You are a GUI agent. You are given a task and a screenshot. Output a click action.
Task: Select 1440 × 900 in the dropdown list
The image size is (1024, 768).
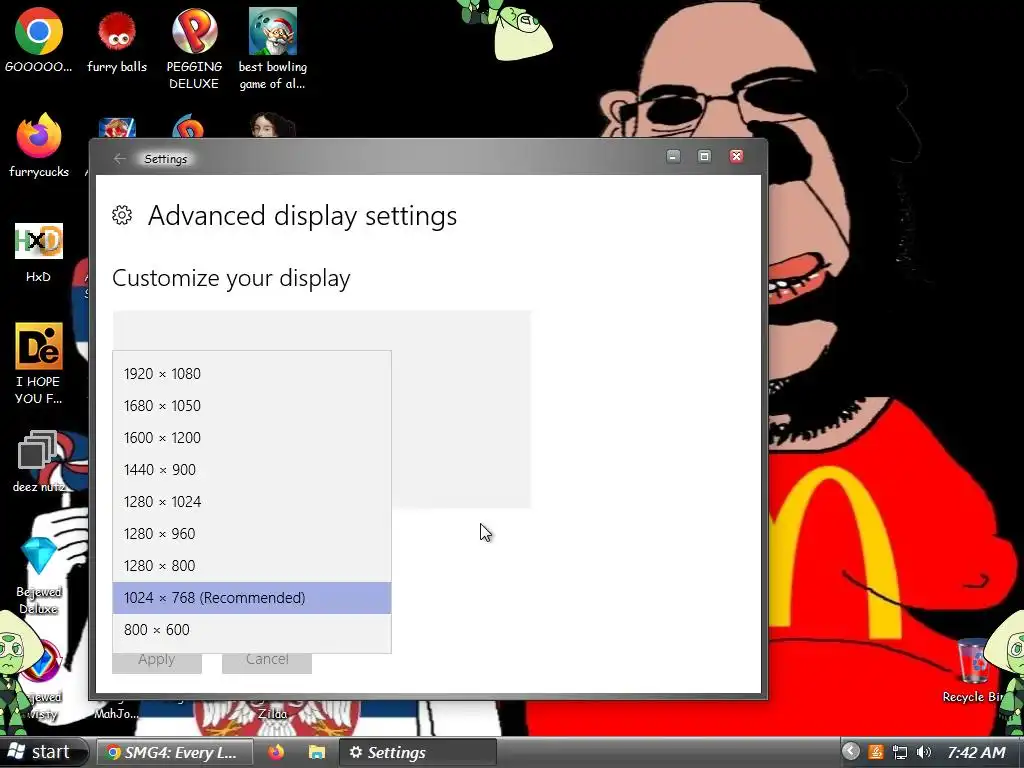coord(251,470)
